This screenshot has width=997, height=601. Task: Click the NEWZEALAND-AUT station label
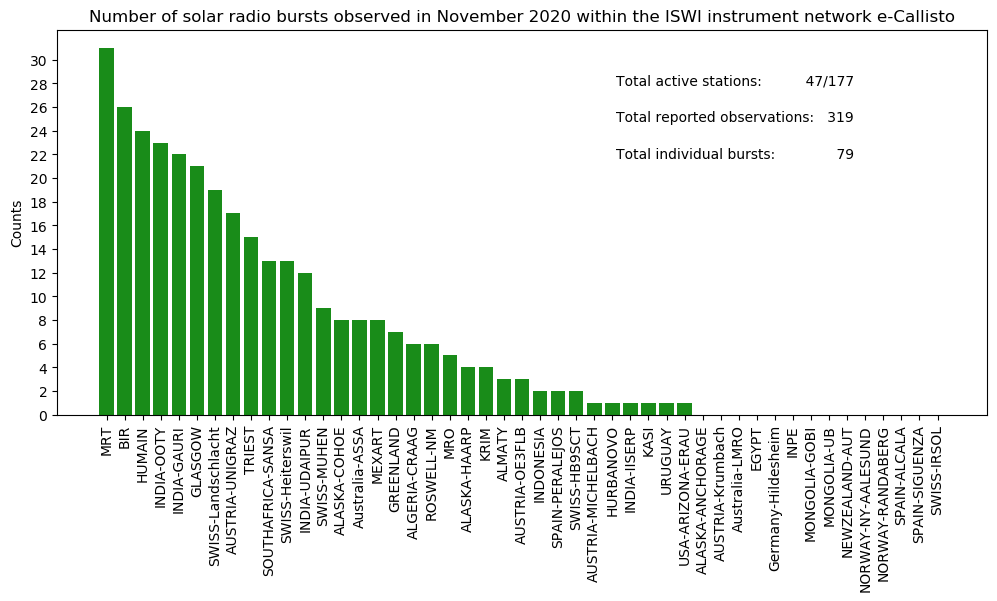[846, 493]
